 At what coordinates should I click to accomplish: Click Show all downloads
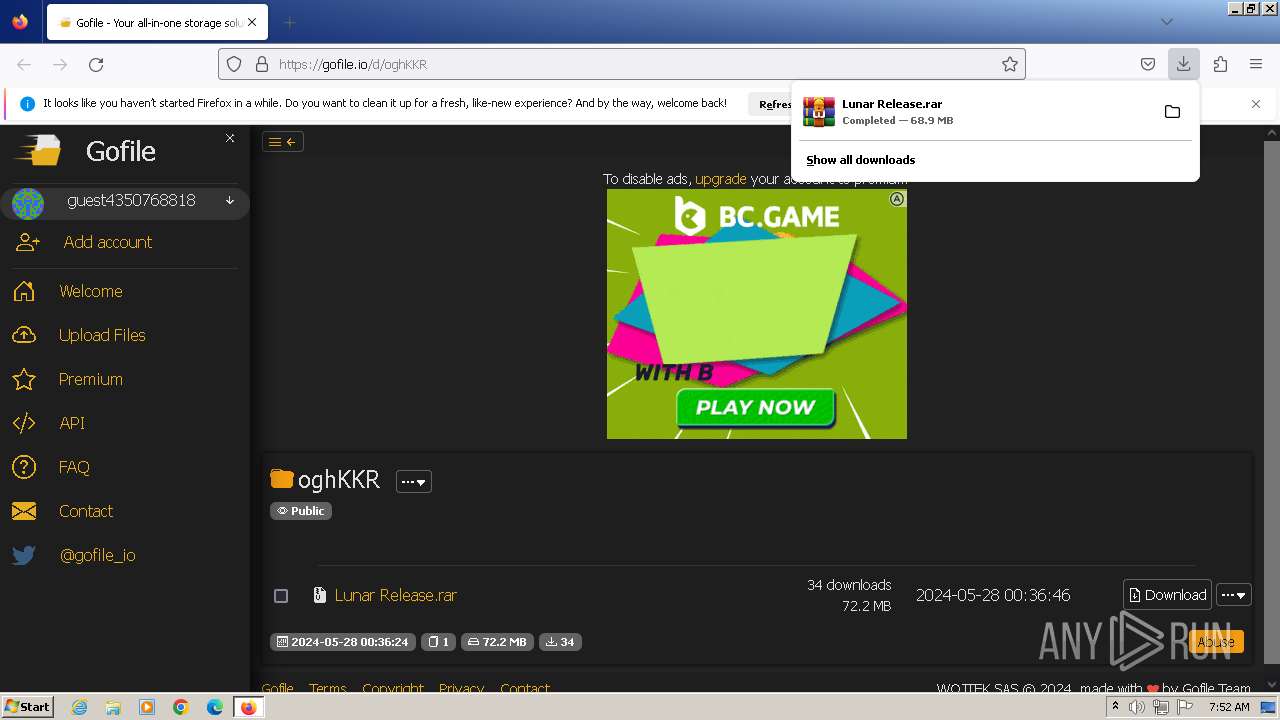tap(861, 160)
